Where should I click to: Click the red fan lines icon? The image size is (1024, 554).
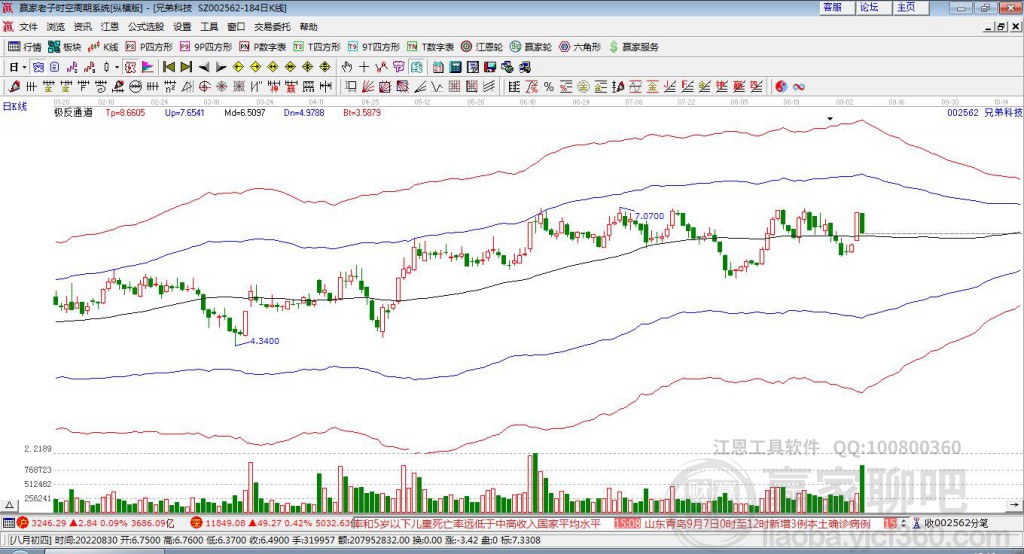(367, 86)
